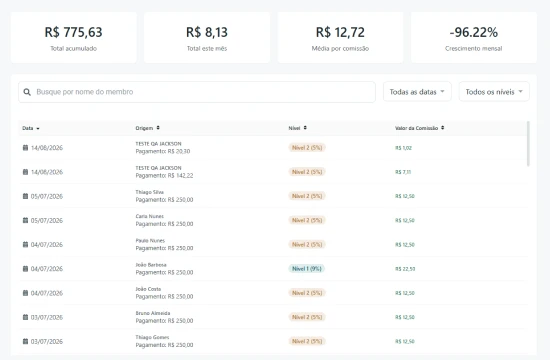550x360 pixels.
Task: Click the sort caret beside the Data header
Action: click(38, 128)
